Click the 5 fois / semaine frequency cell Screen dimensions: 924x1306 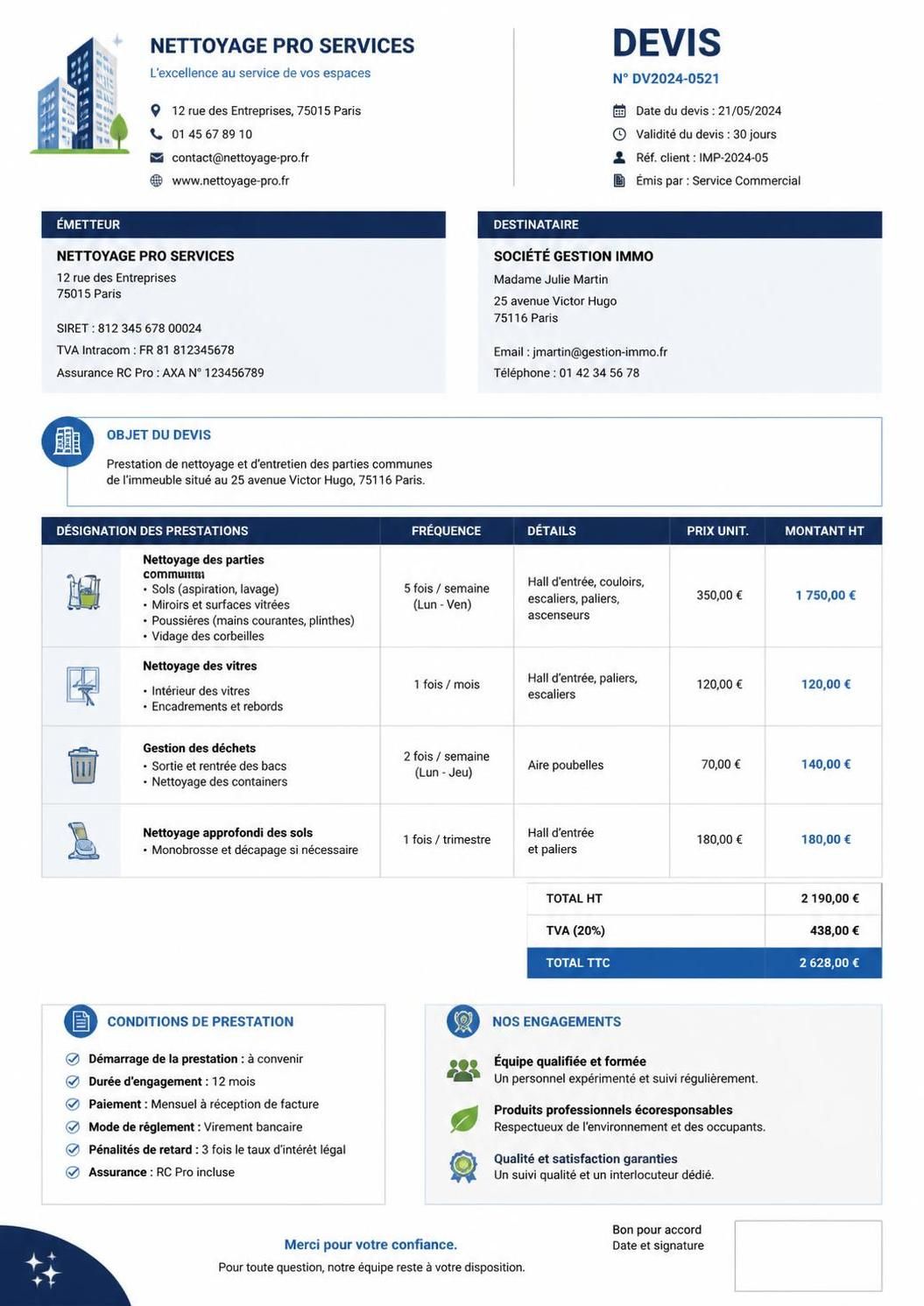pyautogui.click(x=447, y=597)
